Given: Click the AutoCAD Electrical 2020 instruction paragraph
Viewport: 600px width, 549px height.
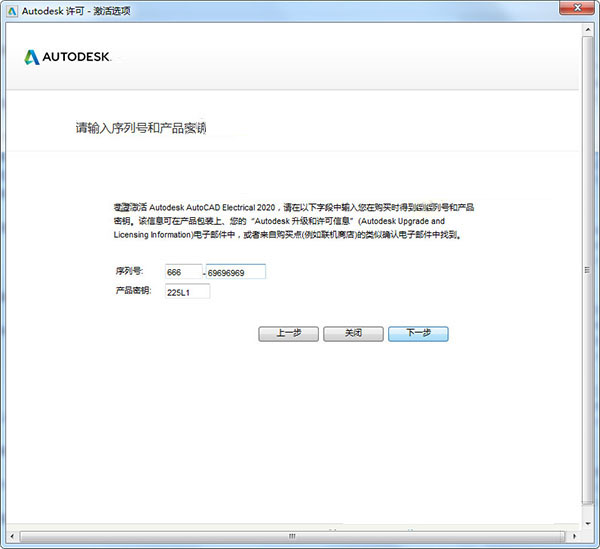Looking at the screenshot, I should [294, 220].
